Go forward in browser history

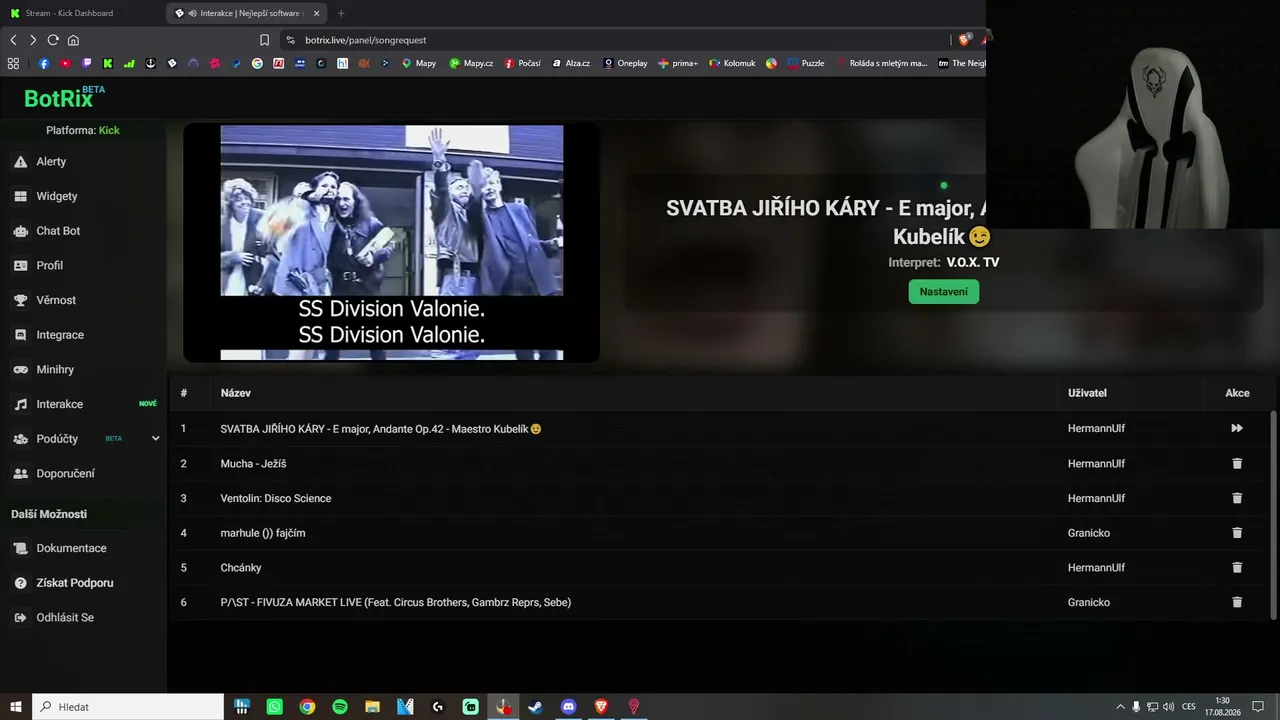point(33,40)
